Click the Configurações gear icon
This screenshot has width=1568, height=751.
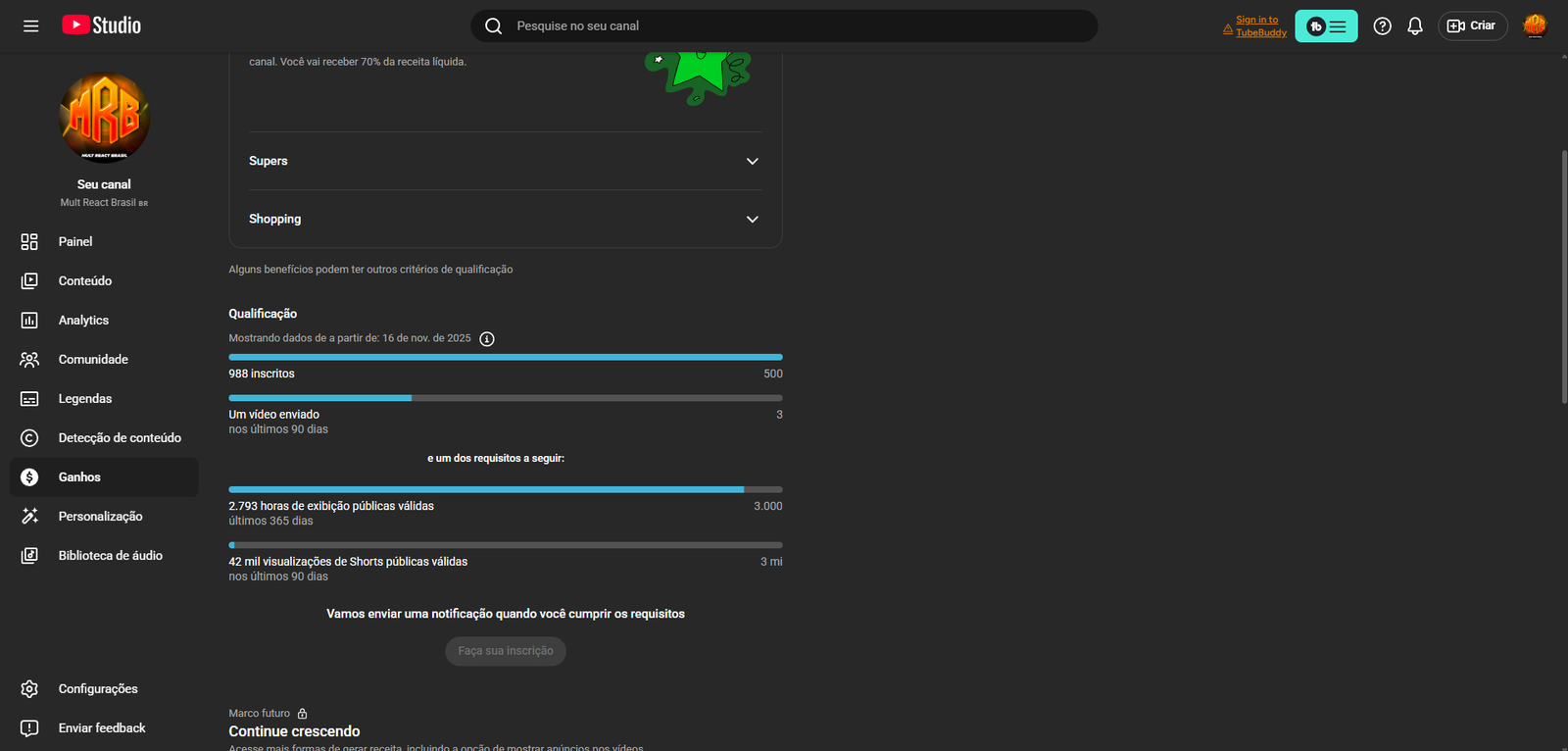pyautogui.click(x=29, y=689)
